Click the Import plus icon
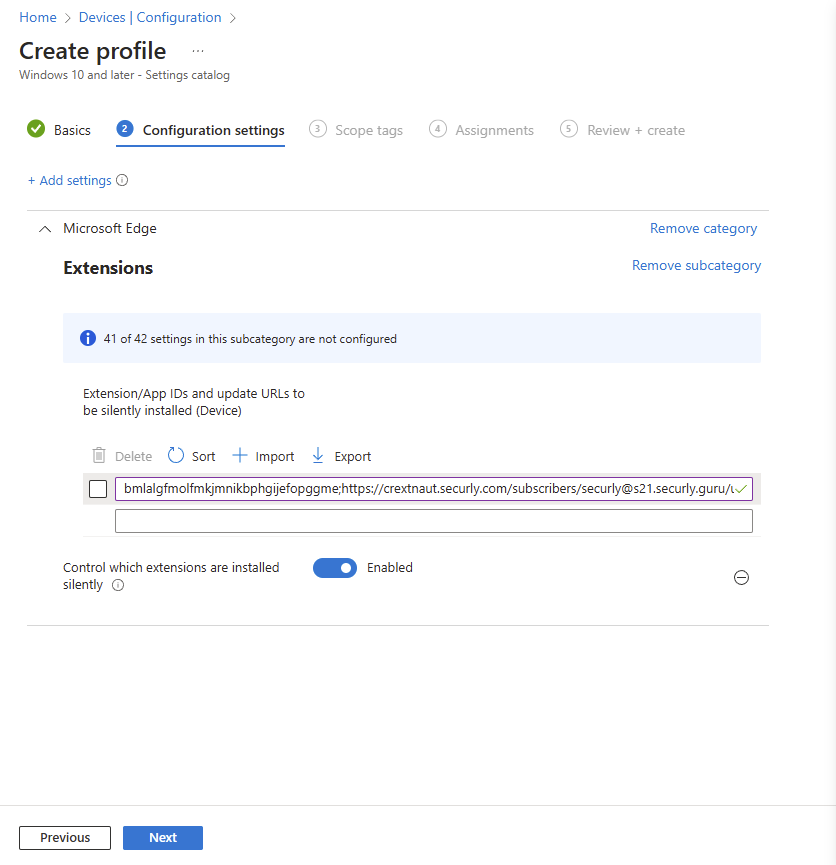 [x=239, y=456]
